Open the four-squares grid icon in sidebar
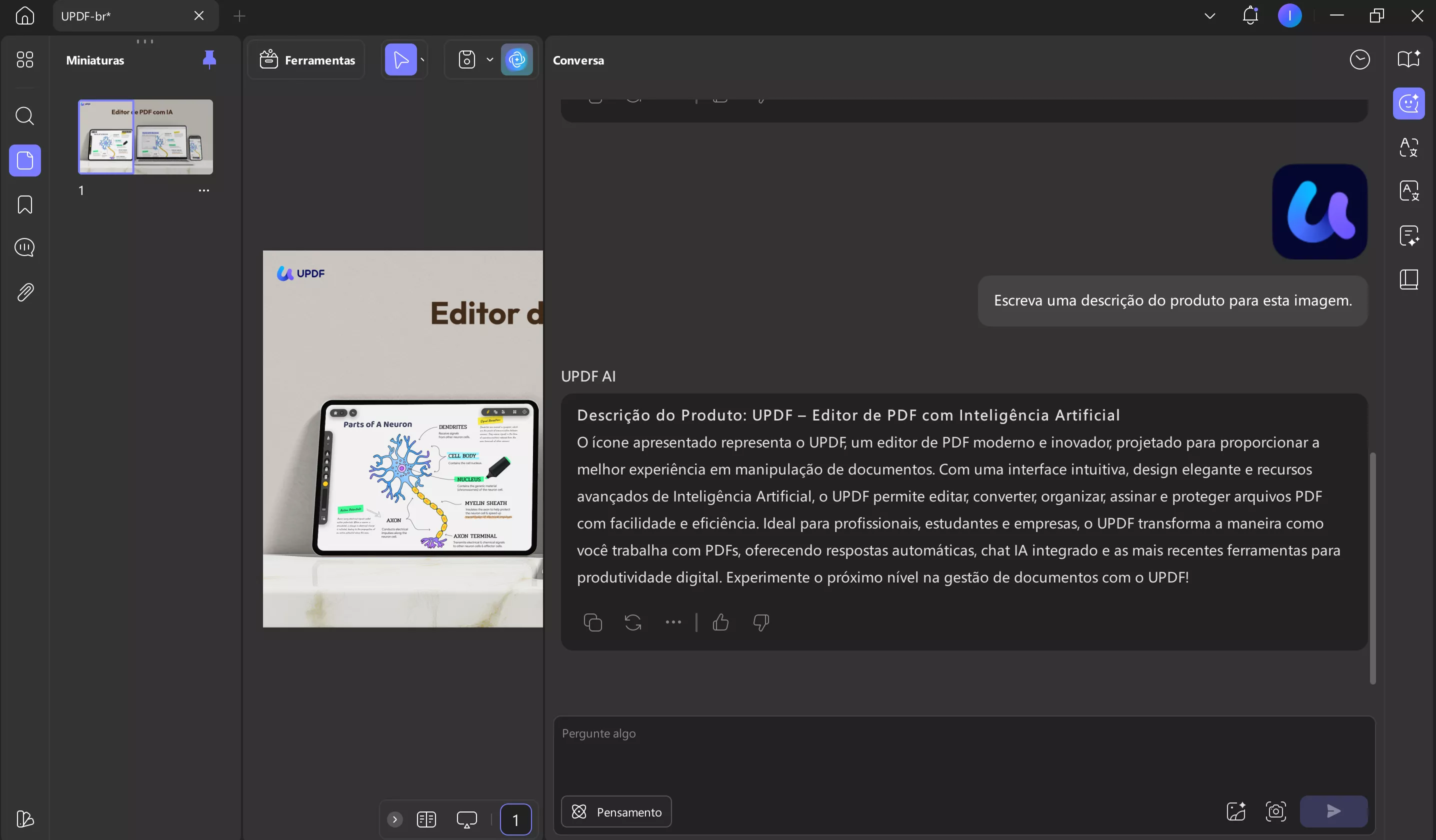Image resolution: width=1436 pixels, height=840 pixels. pyautogui.click(x=24, y=59)
